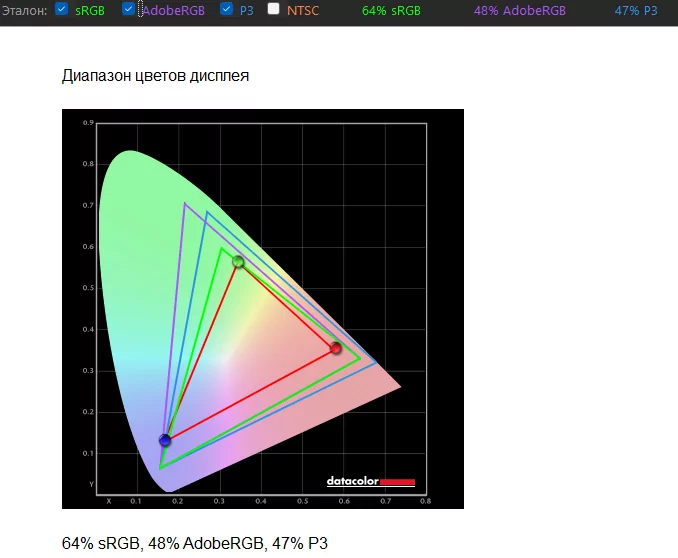Click the 0.8 value on chart's horizontal axis
Image resolution: width=678 pixels, height=558 pixels.
click(425, 501)
